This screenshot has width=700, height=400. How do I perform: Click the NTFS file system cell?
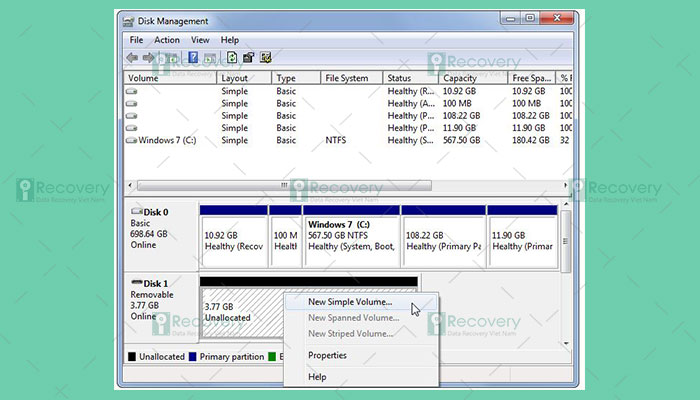[336, 140]
